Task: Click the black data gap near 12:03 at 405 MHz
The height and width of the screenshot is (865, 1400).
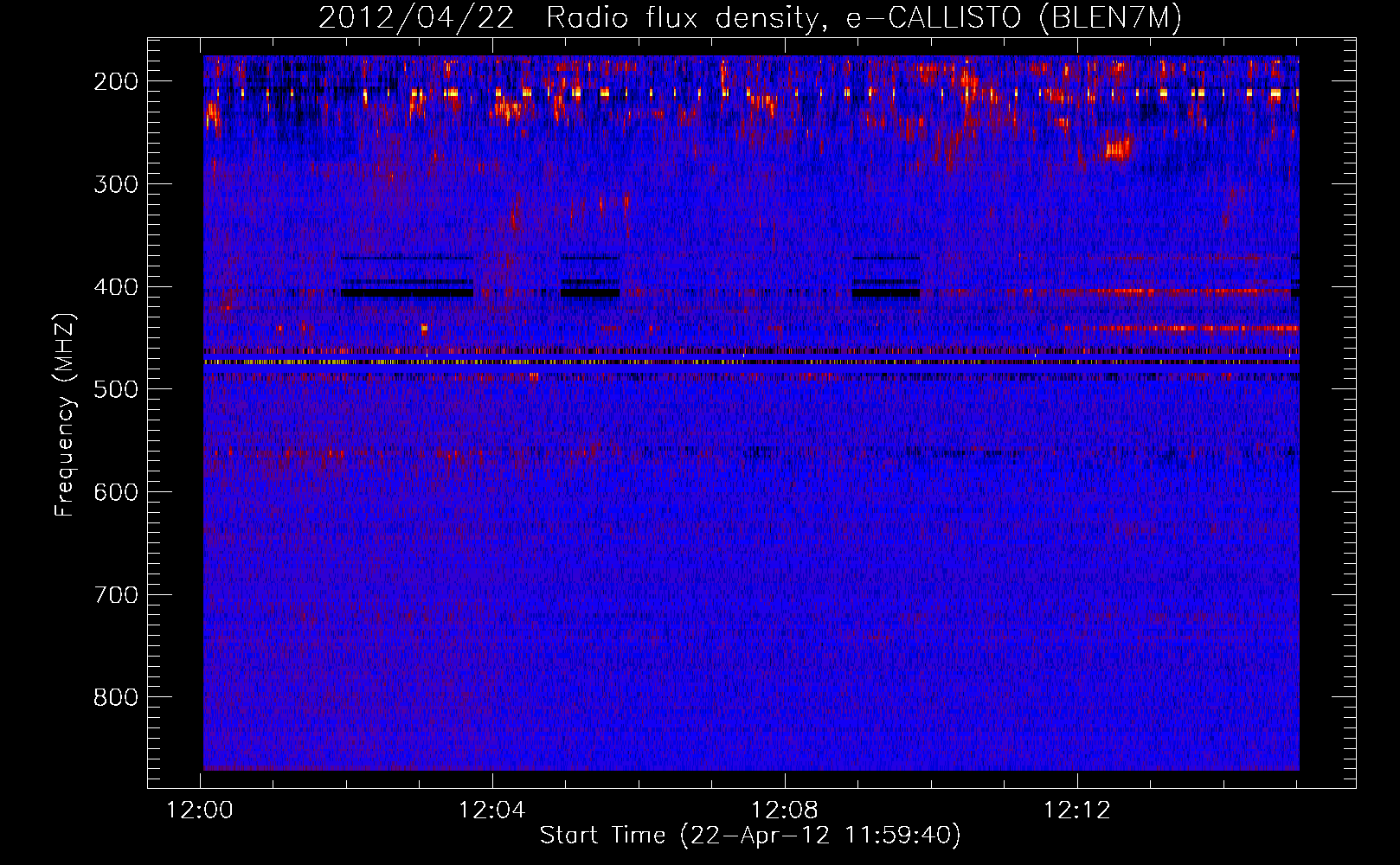Action: [407, 292]
